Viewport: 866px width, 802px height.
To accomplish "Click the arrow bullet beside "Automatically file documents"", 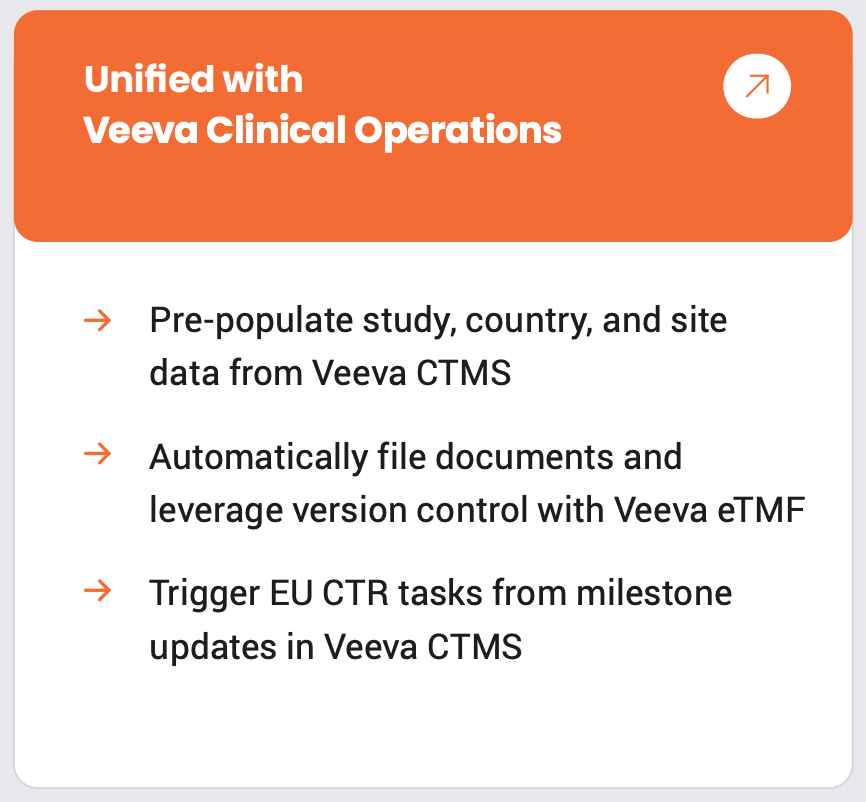I will coord(97,455).
